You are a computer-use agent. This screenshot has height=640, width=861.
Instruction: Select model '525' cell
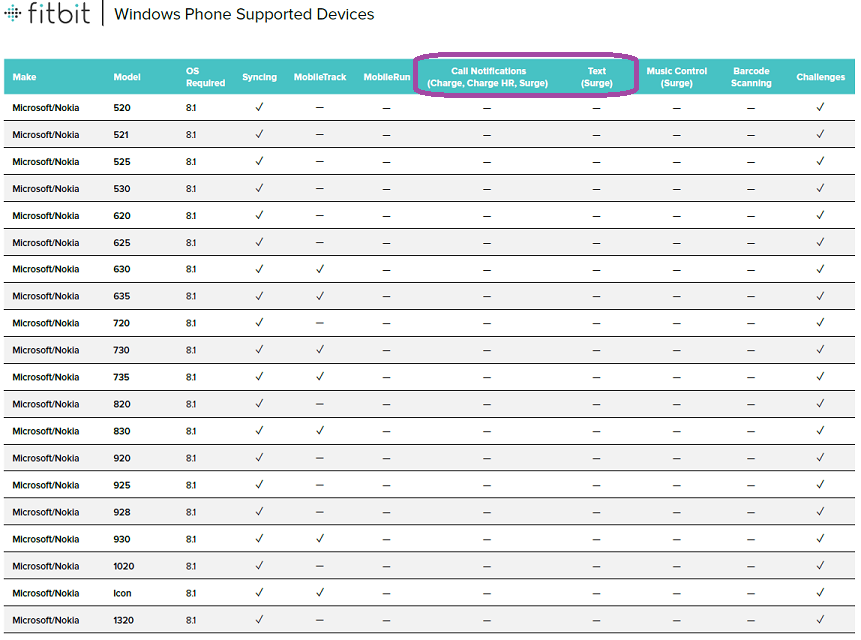coord(122,161)
